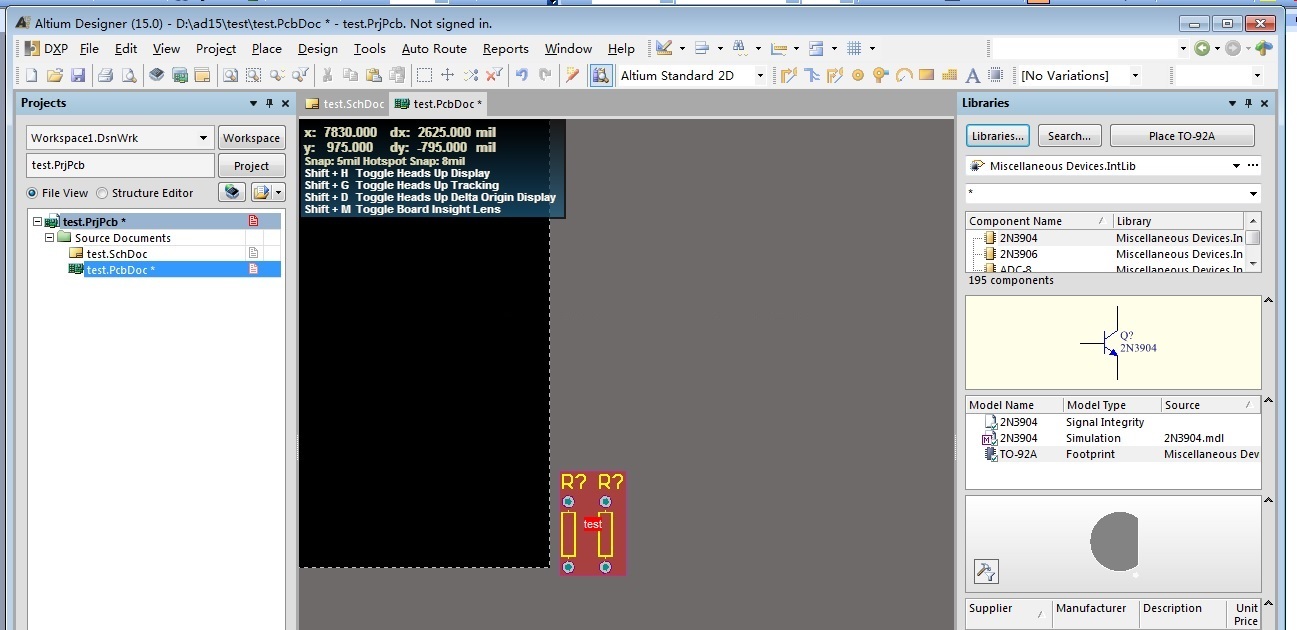Expand the Miscellaneous Devices.IntLib library dropdown
Viewport: 1297px width, 630px height.
pos(1236,166)
